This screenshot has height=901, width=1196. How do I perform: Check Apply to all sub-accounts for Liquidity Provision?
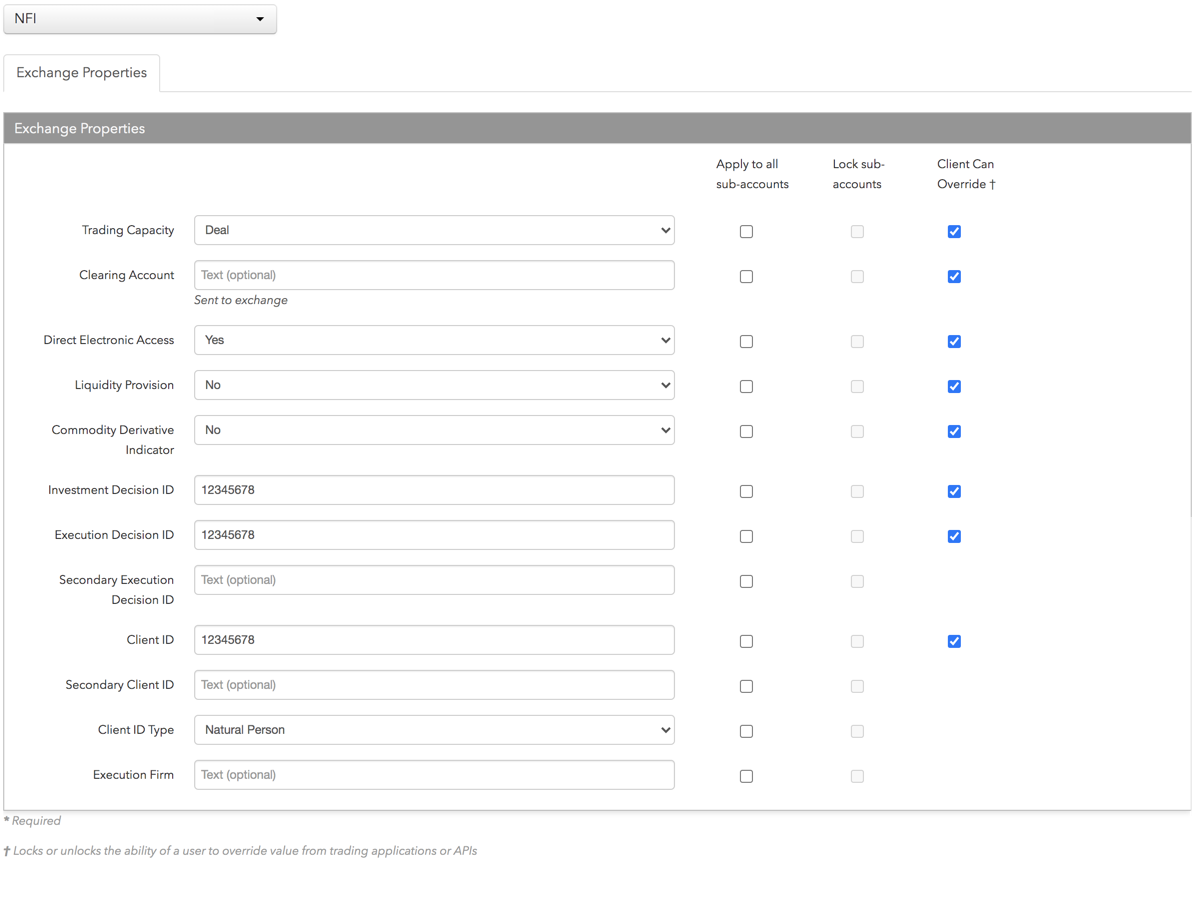click(x=746, y=386)
